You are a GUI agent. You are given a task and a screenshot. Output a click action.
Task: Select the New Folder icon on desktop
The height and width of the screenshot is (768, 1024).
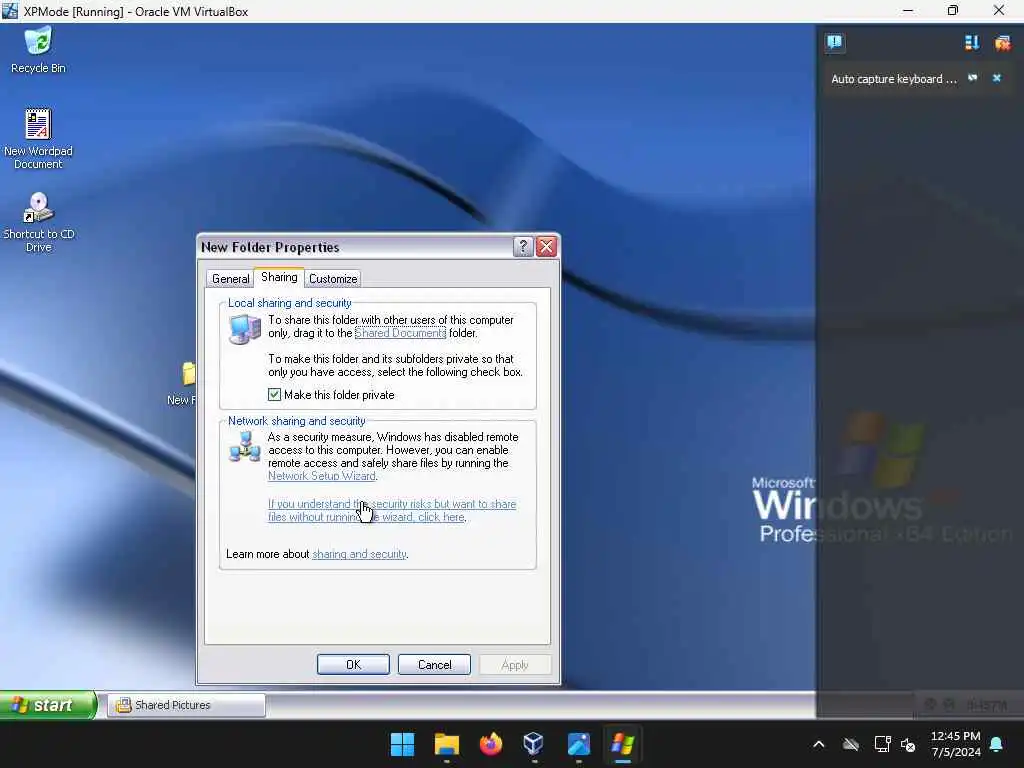(x=183, y=383)
